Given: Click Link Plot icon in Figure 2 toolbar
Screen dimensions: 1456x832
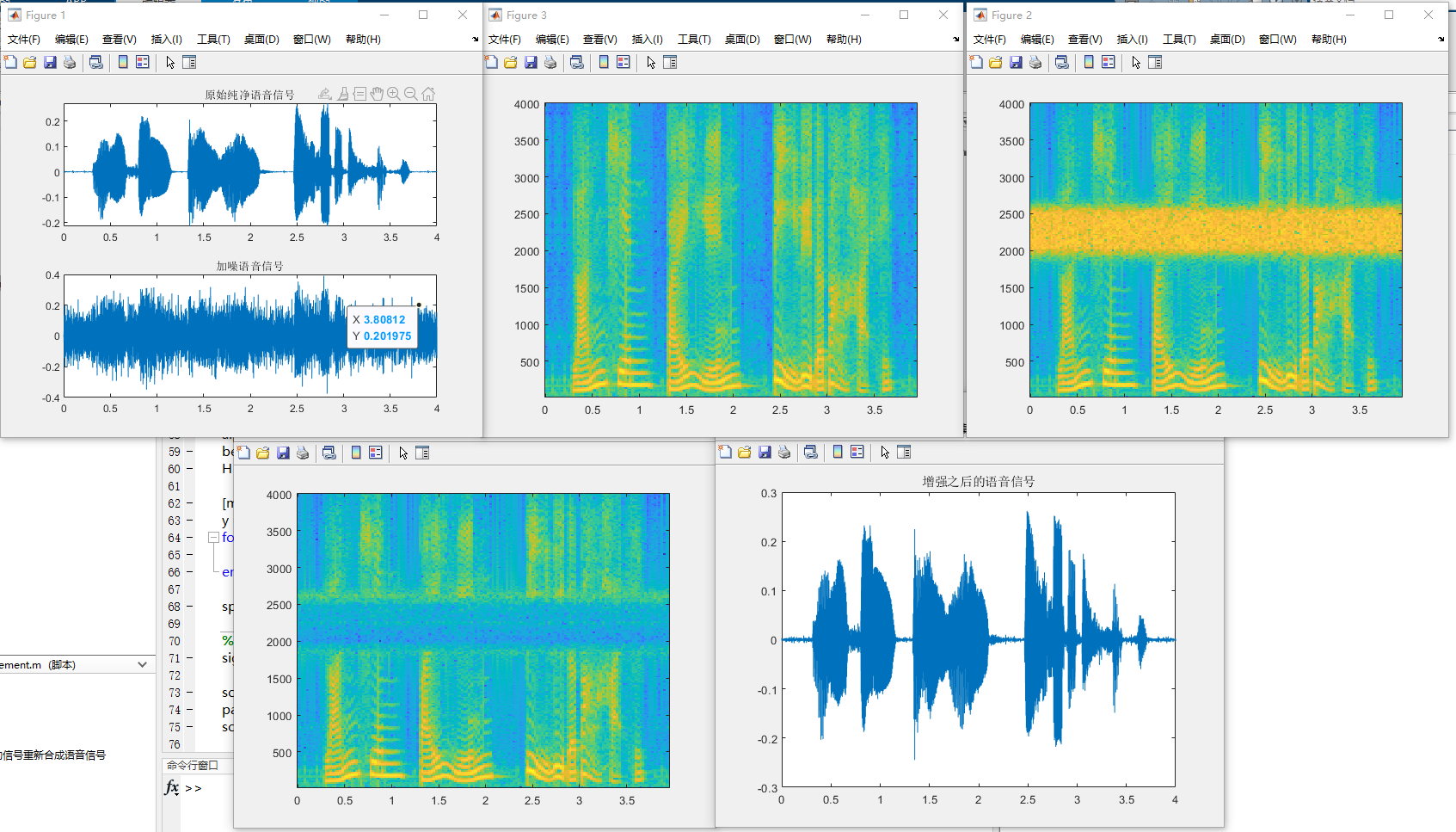Looking at the screenshot, I should click(1062, 62).
